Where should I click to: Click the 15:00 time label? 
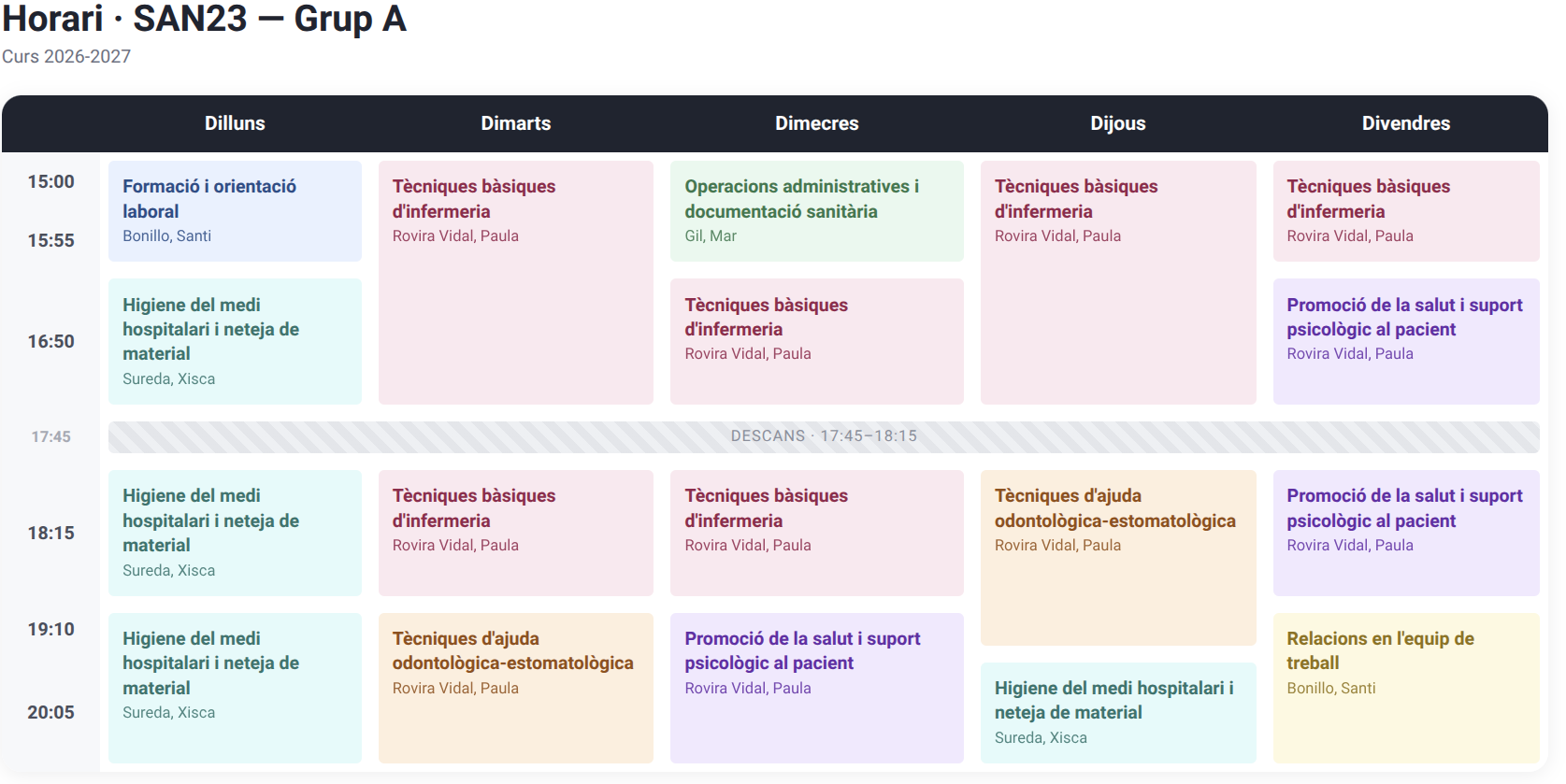click(50, 181)
